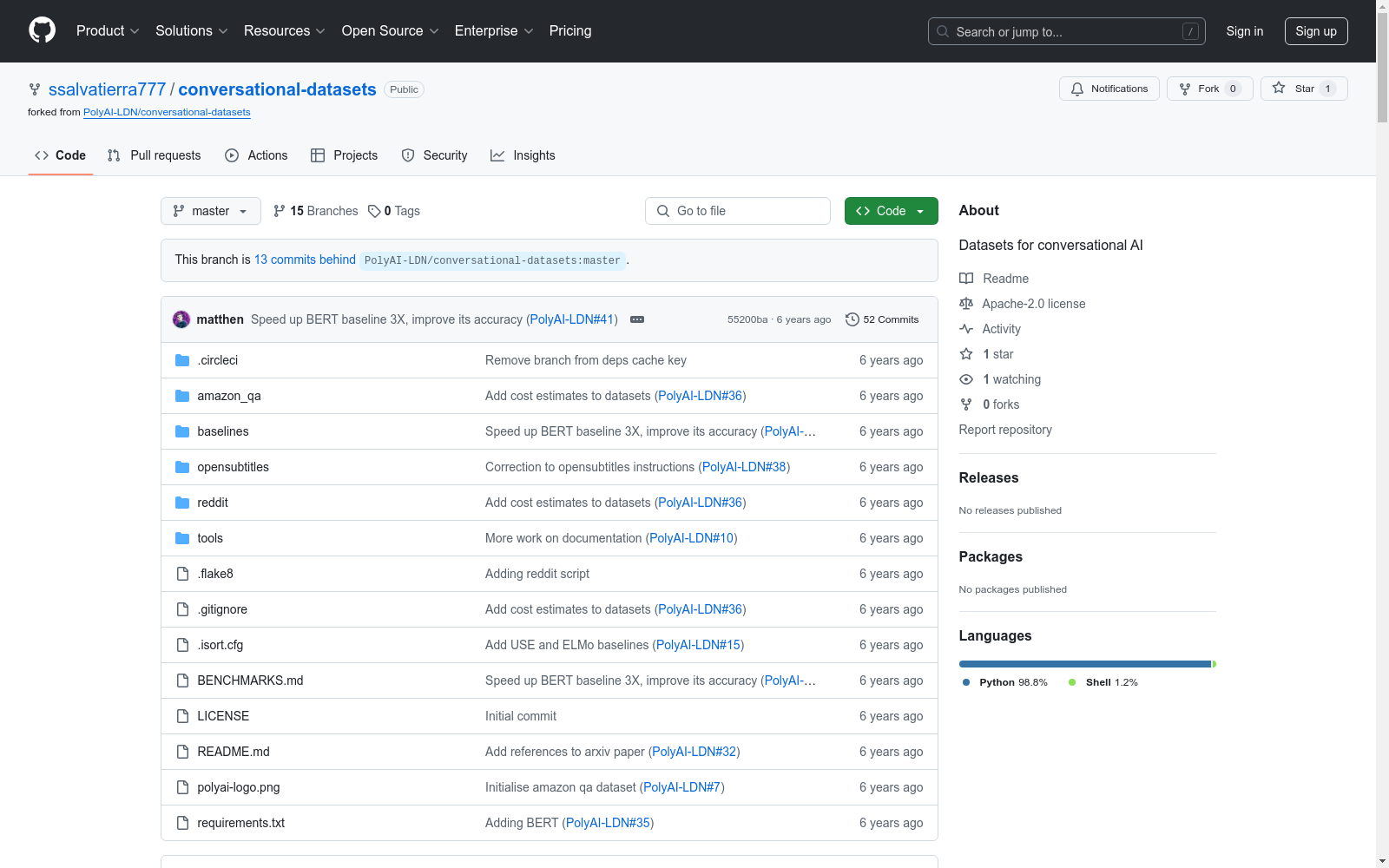This screenshot has height=868, width=1389.
Task: Click the star icon beside 1 star
Action: point(966,354)
